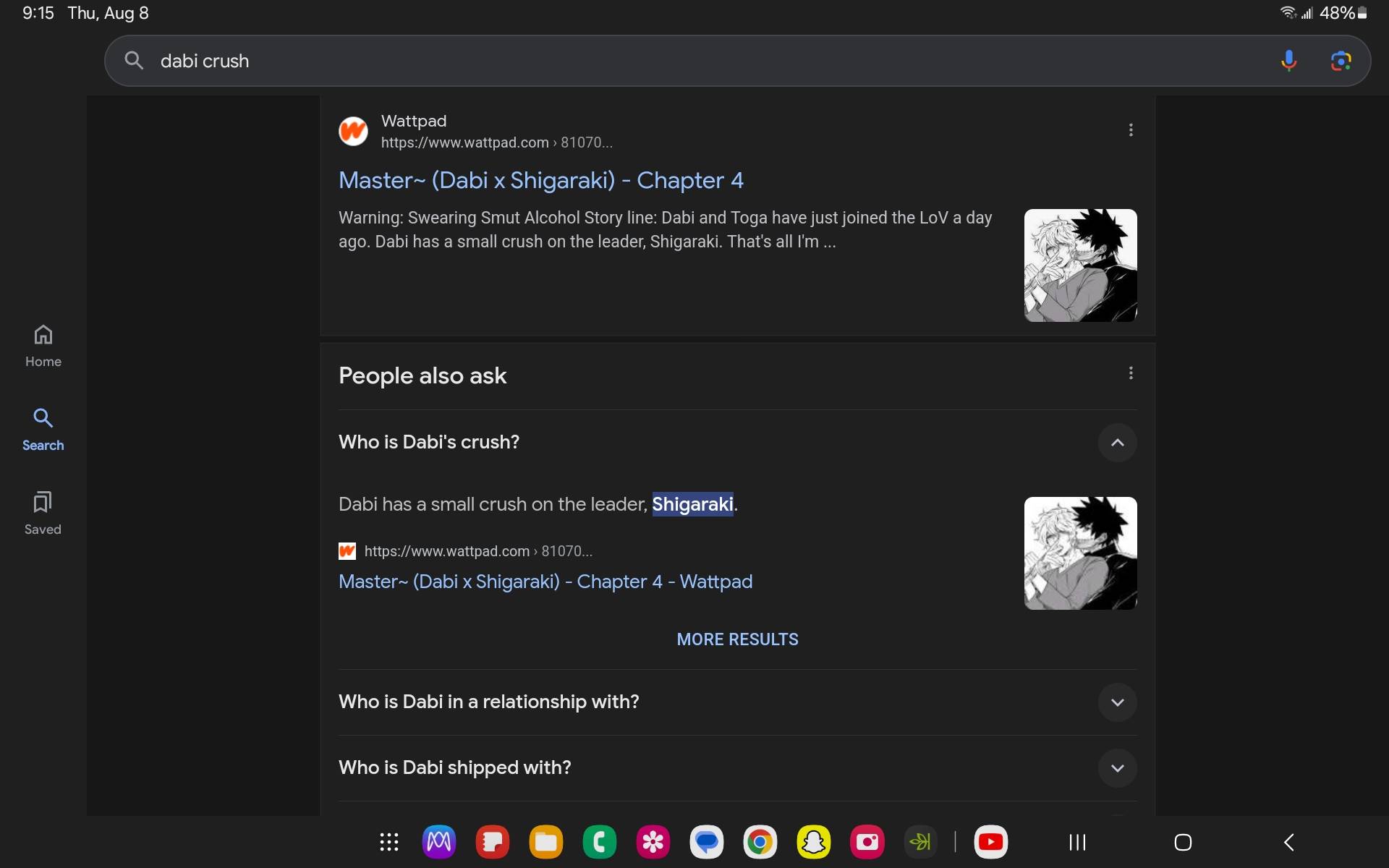Screen dimensions: 1389x868
Task: Open 'Master~ (Dabi x Shigaraki) - Chapter 4' result
Action: coord(541,180)
